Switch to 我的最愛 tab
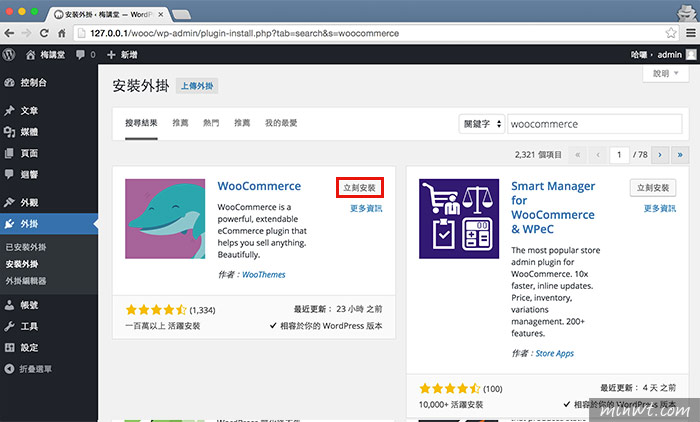Viewport: 700px width, 422px height. point(281,123)
